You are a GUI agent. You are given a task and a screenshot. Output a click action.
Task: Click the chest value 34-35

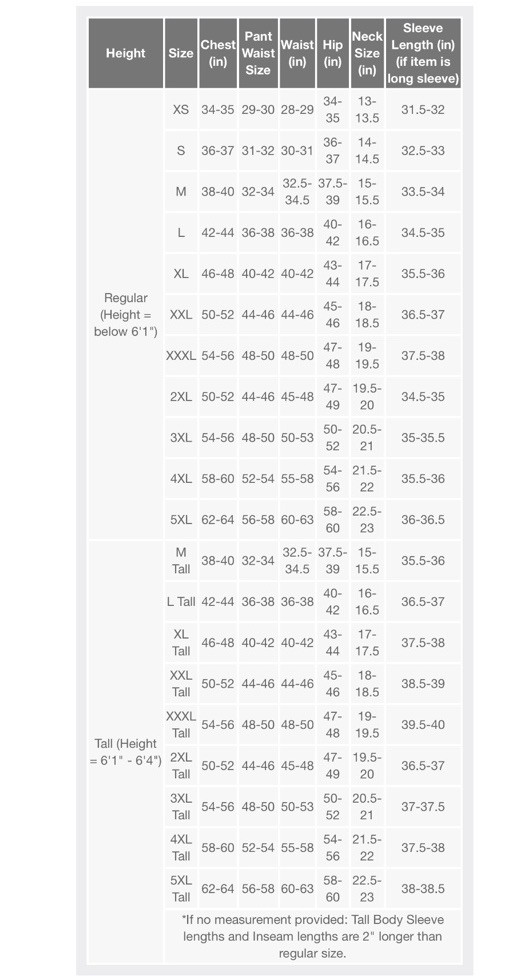coord(218,109)
